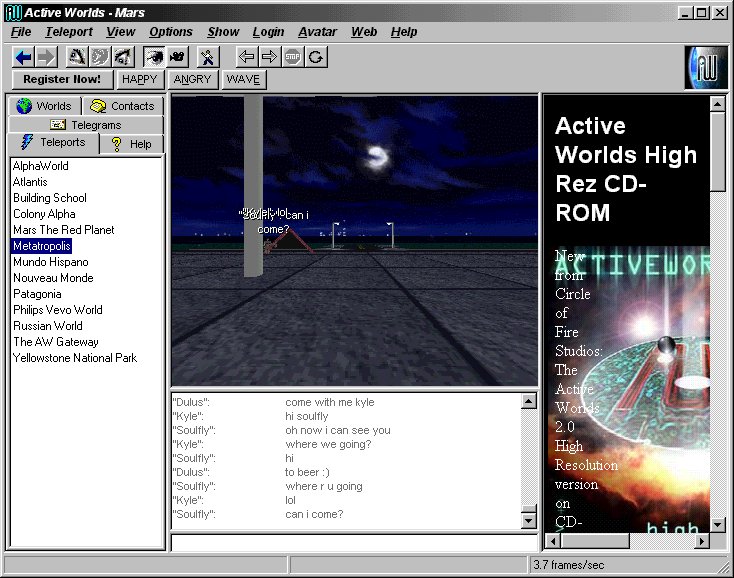Click the grayed-out middle view icon
734x578 pixels.
coord(100,57)
